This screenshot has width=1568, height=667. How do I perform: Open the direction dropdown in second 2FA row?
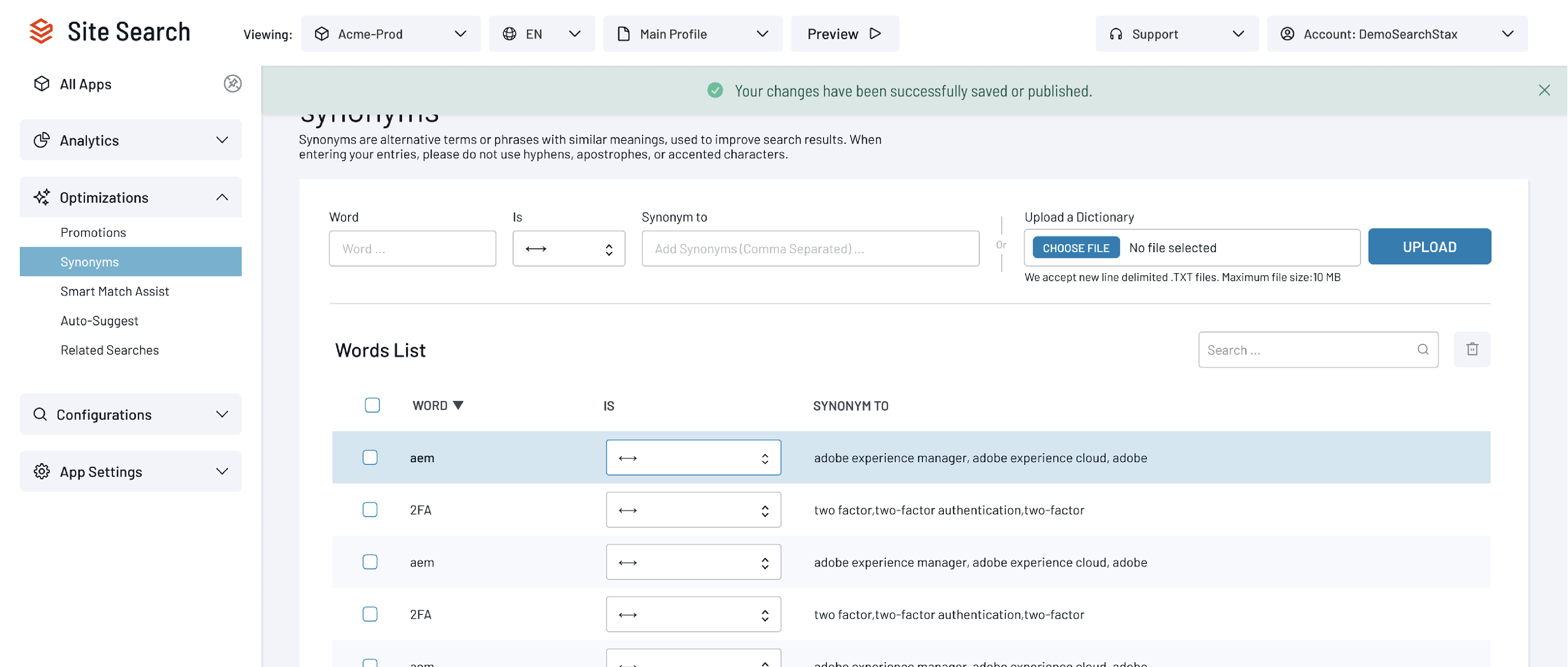693,614
